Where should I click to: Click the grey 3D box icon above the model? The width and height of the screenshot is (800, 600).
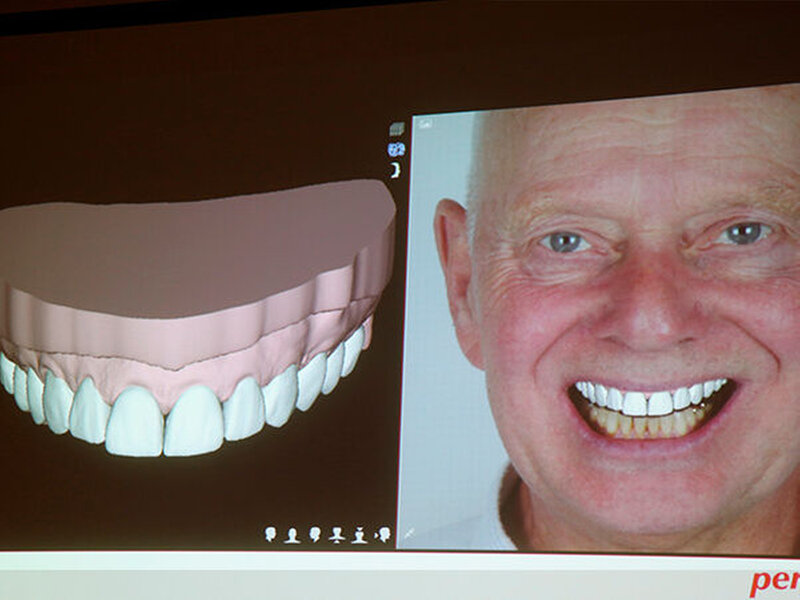[396, 129]
